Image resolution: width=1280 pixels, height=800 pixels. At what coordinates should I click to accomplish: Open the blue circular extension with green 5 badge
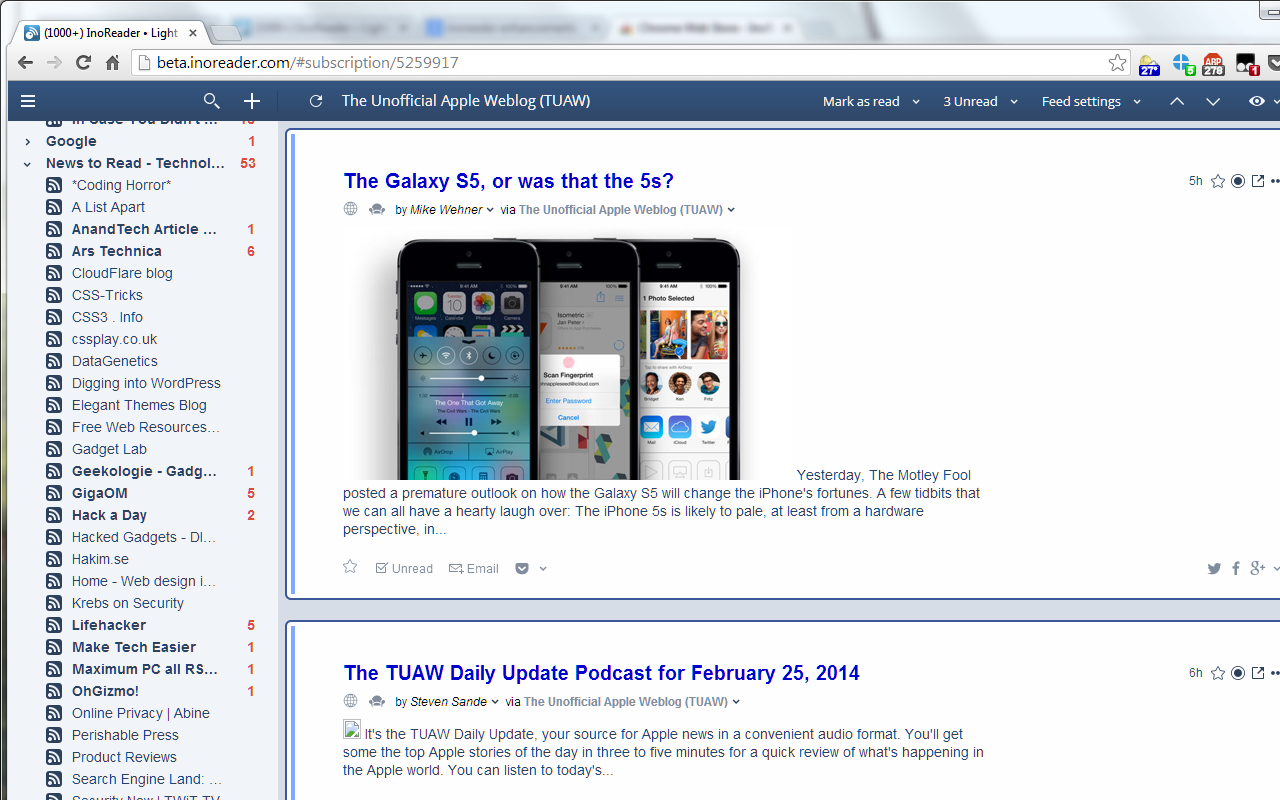click(1182, 64)
